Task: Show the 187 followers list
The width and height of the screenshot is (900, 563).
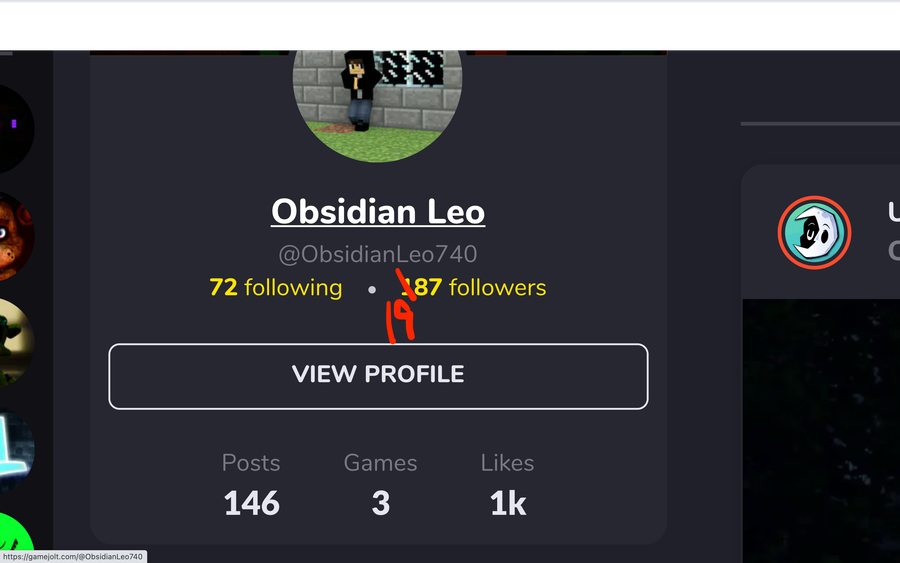Action: [474, 288]
